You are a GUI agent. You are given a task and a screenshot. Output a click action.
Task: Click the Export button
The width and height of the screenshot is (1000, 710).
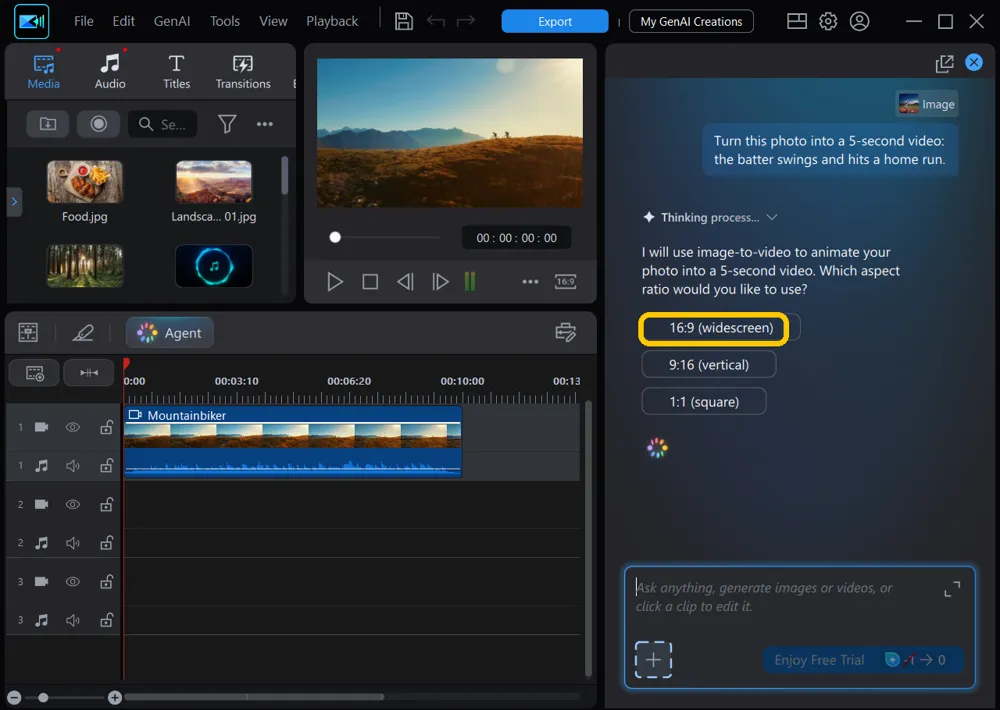point(555,21)
